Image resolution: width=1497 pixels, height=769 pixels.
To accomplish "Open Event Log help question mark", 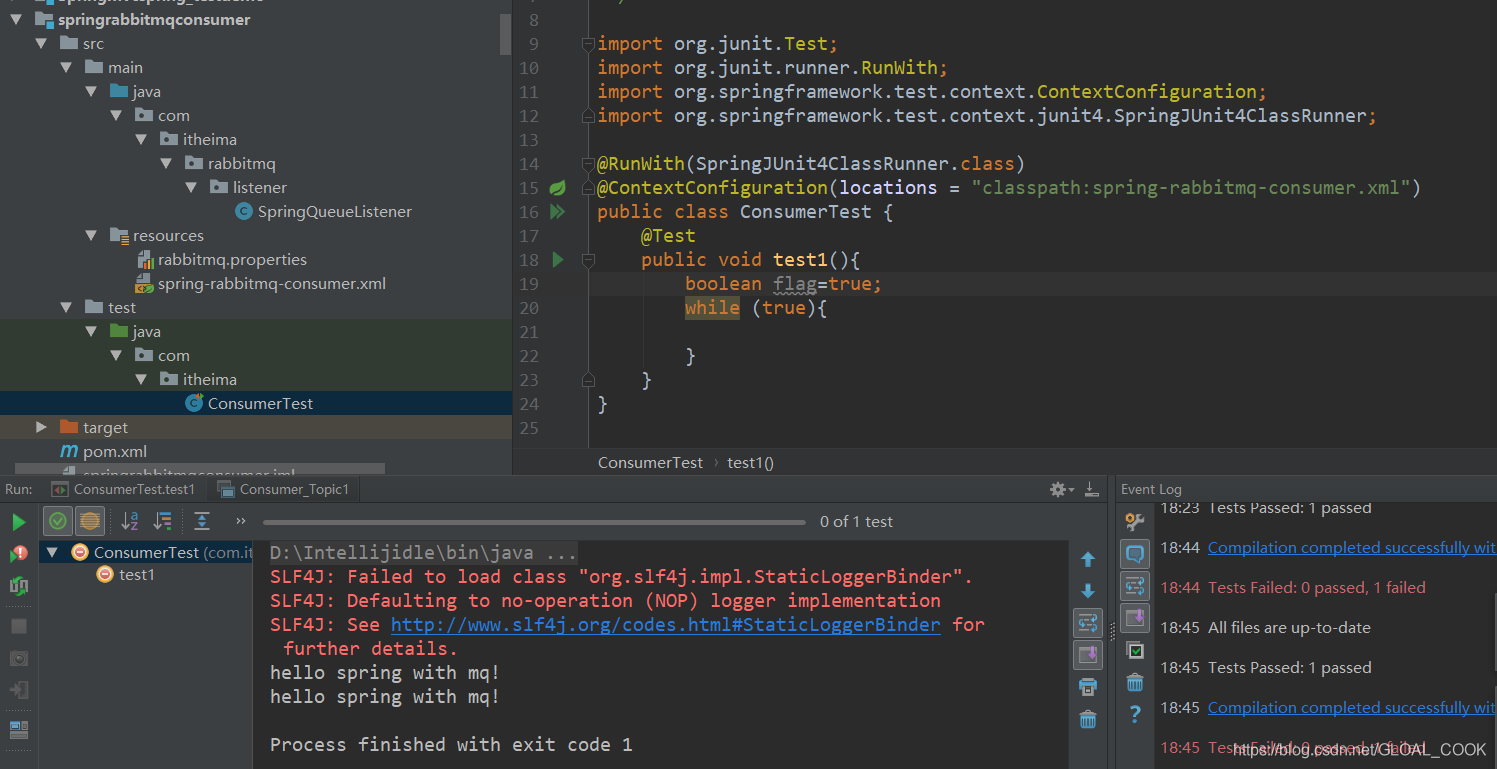I will (1135, 714).
